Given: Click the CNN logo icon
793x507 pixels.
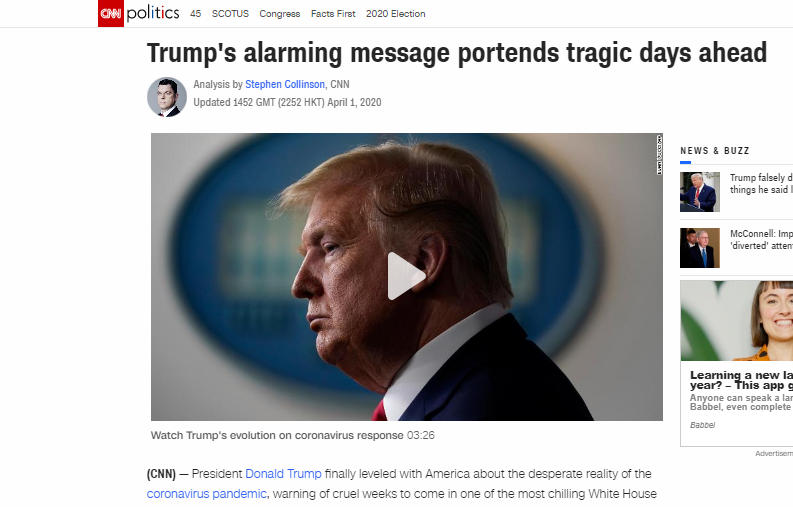Looking at the screenshot, I should click(x=111, y=13).
